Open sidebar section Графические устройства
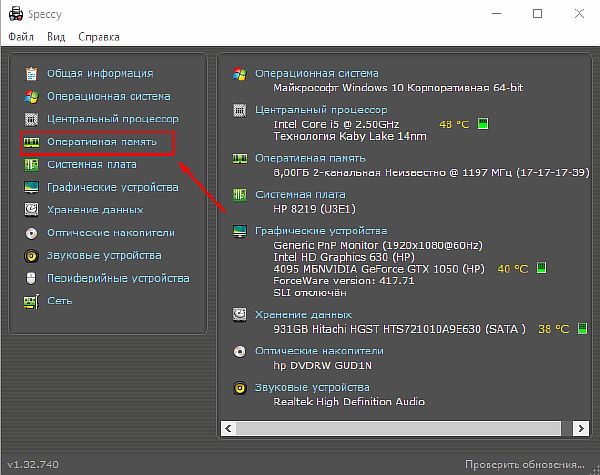600x475 pixels. (113, 187)
